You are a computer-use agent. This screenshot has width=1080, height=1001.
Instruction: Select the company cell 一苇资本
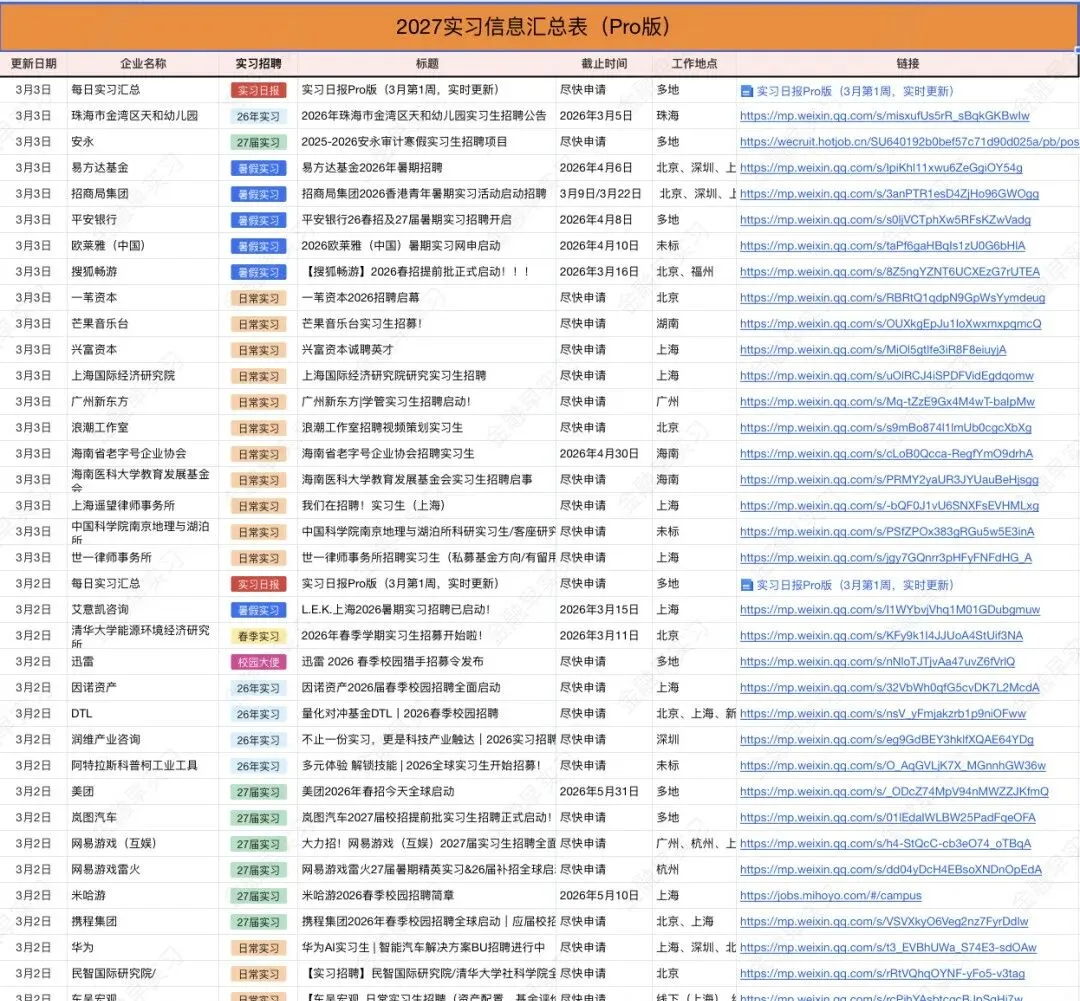click(x=143, y=298)
